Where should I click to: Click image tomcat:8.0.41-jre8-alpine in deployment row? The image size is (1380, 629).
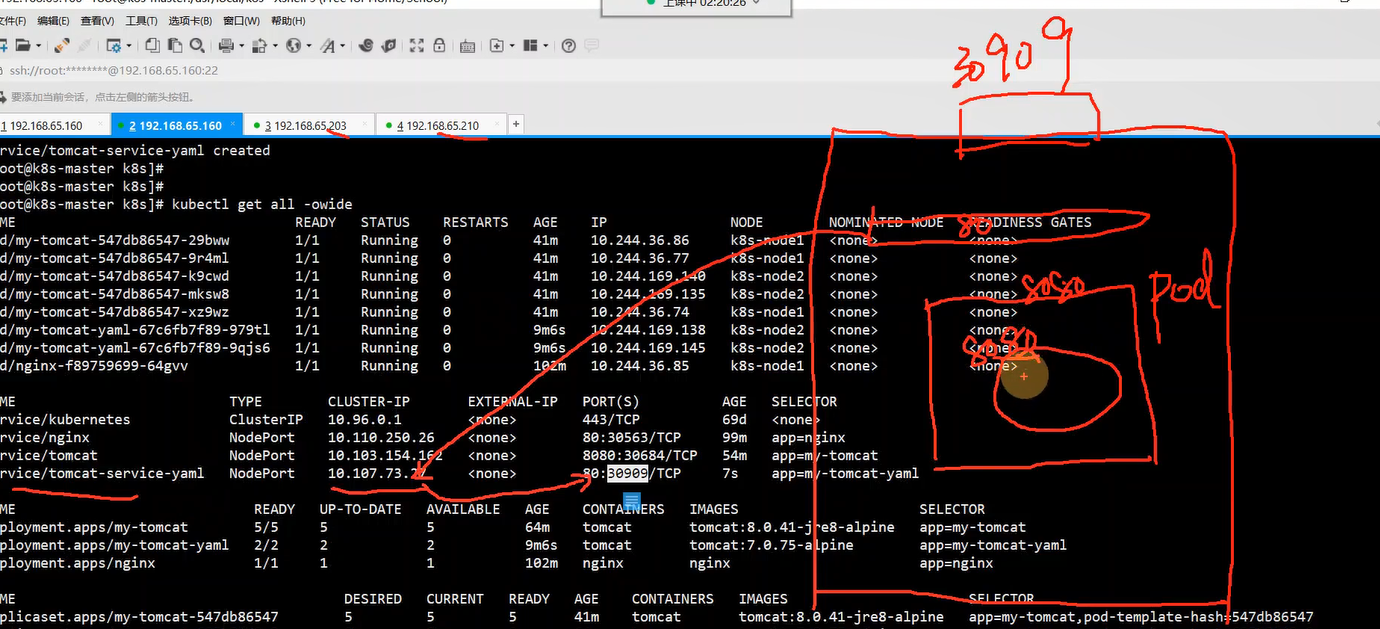792,527
